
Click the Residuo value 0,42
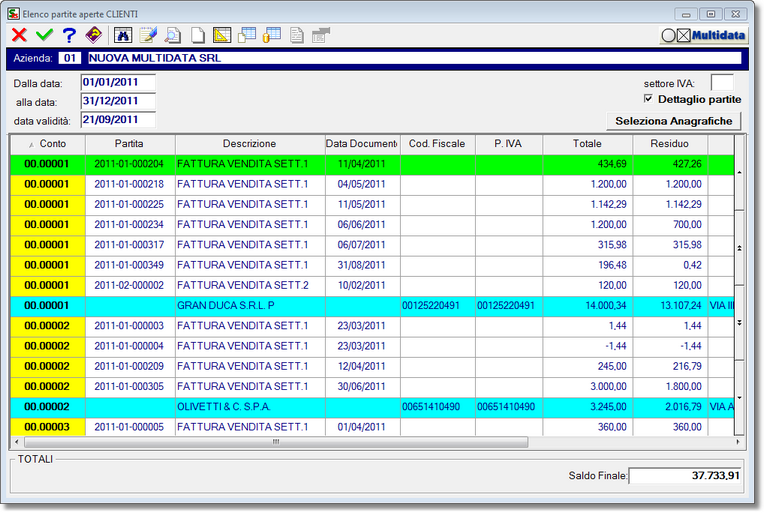click(692, 265)
